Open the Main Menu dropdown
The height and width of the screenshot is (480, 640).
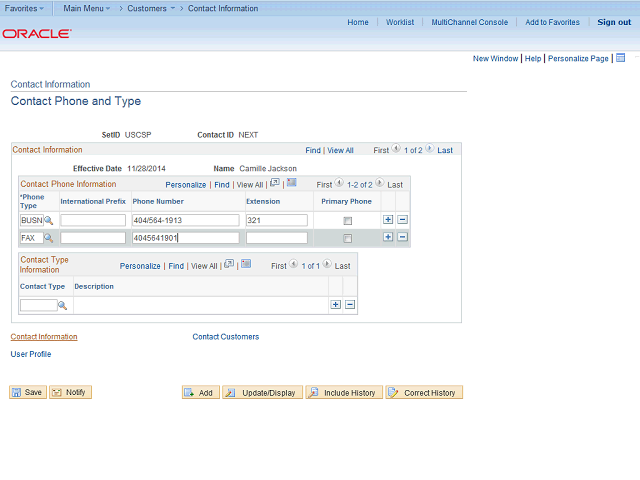click(x=87, y=8)
